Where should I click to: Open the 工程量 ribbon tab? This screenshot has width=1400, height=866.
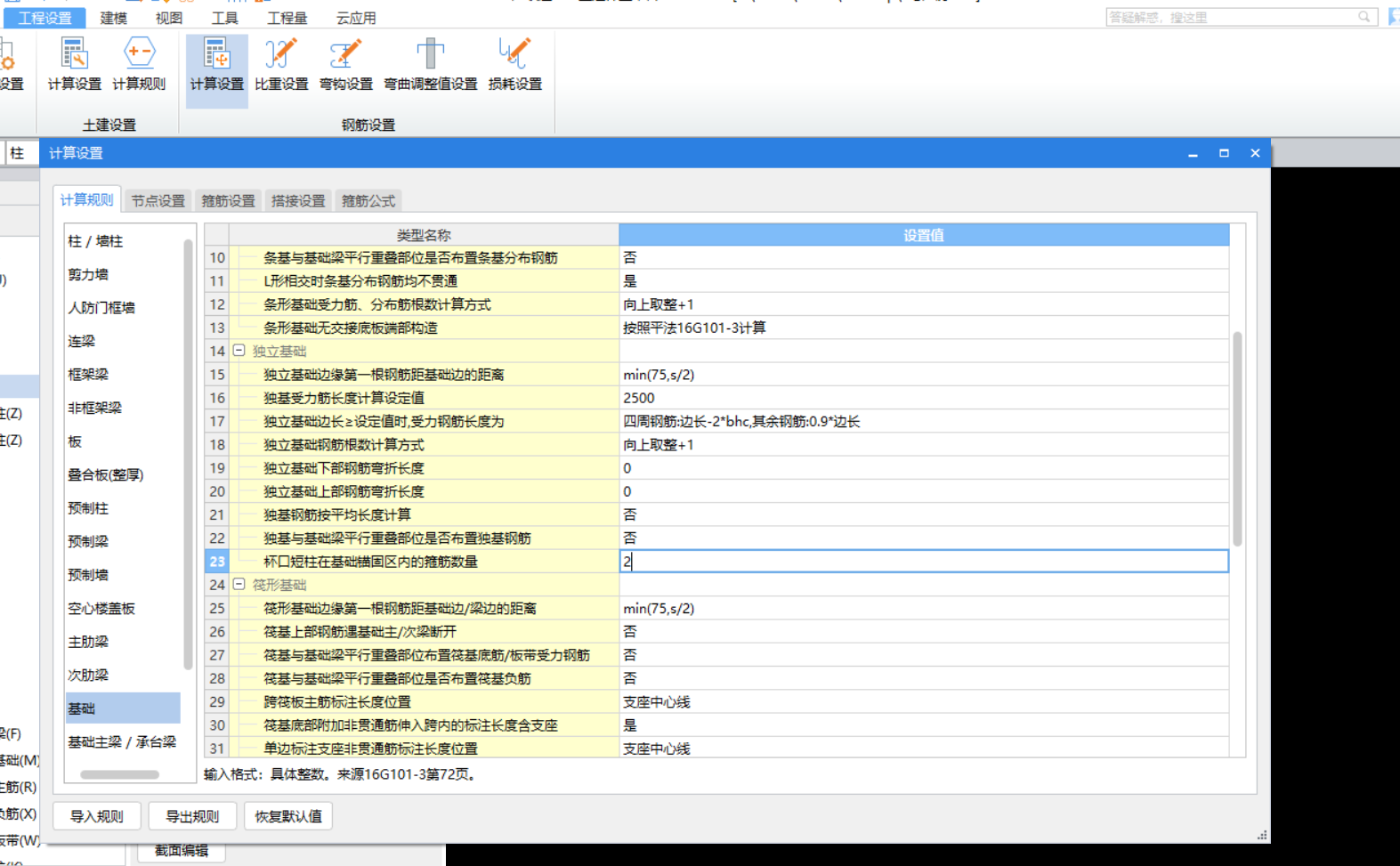tap(287, 18)
